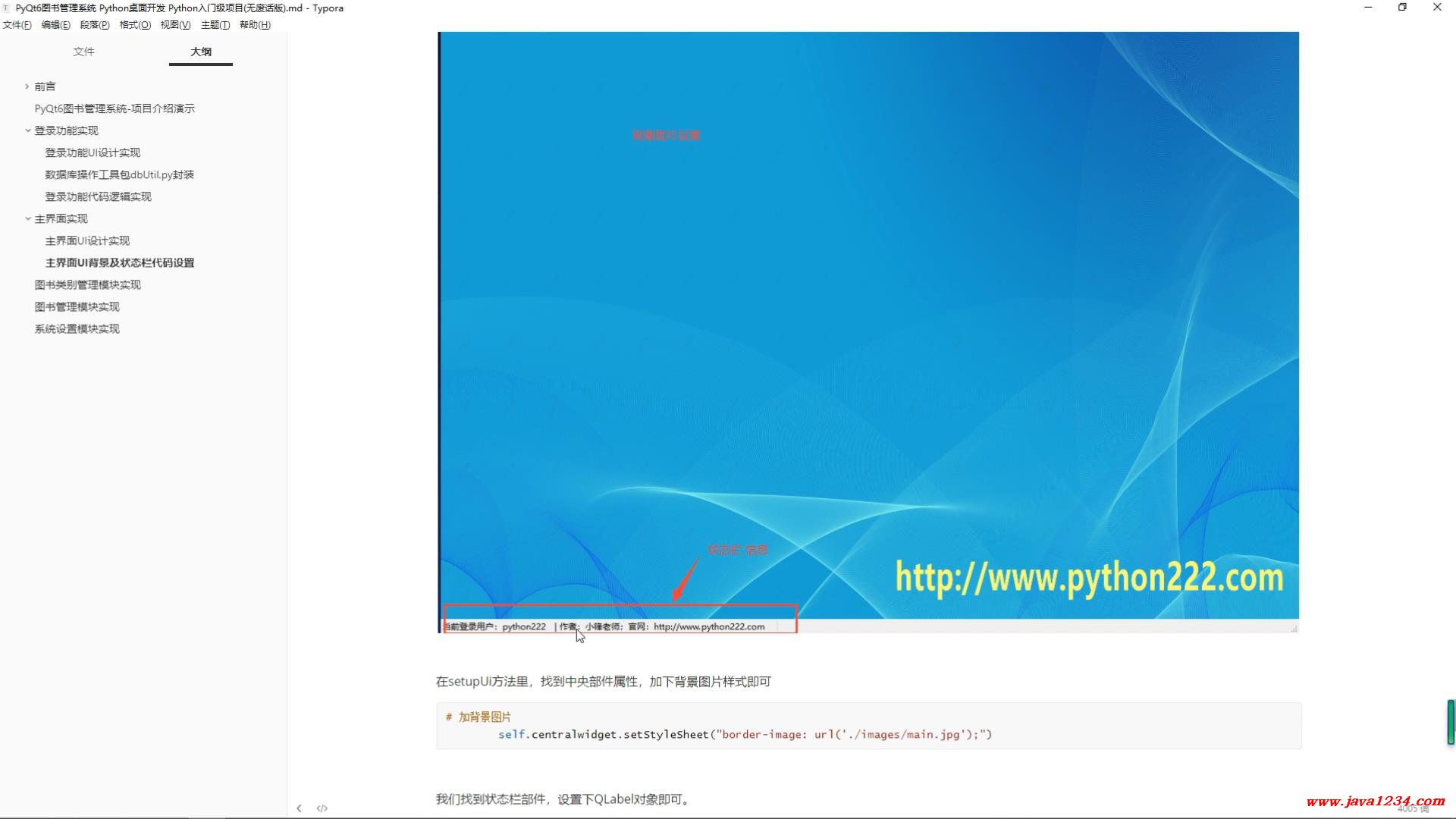Click the sidebar collapse arrow icon
1456x819 pixels.
pos(299,808)
